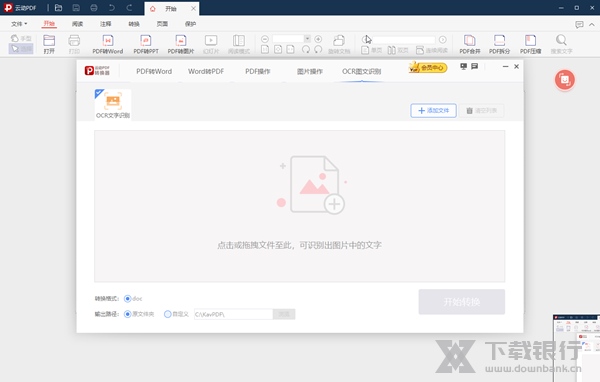Close the 开始 document tab
Image resolution: width=600 pixels, height=382 pixels.
pyautogui.click(x=193, y=8)
